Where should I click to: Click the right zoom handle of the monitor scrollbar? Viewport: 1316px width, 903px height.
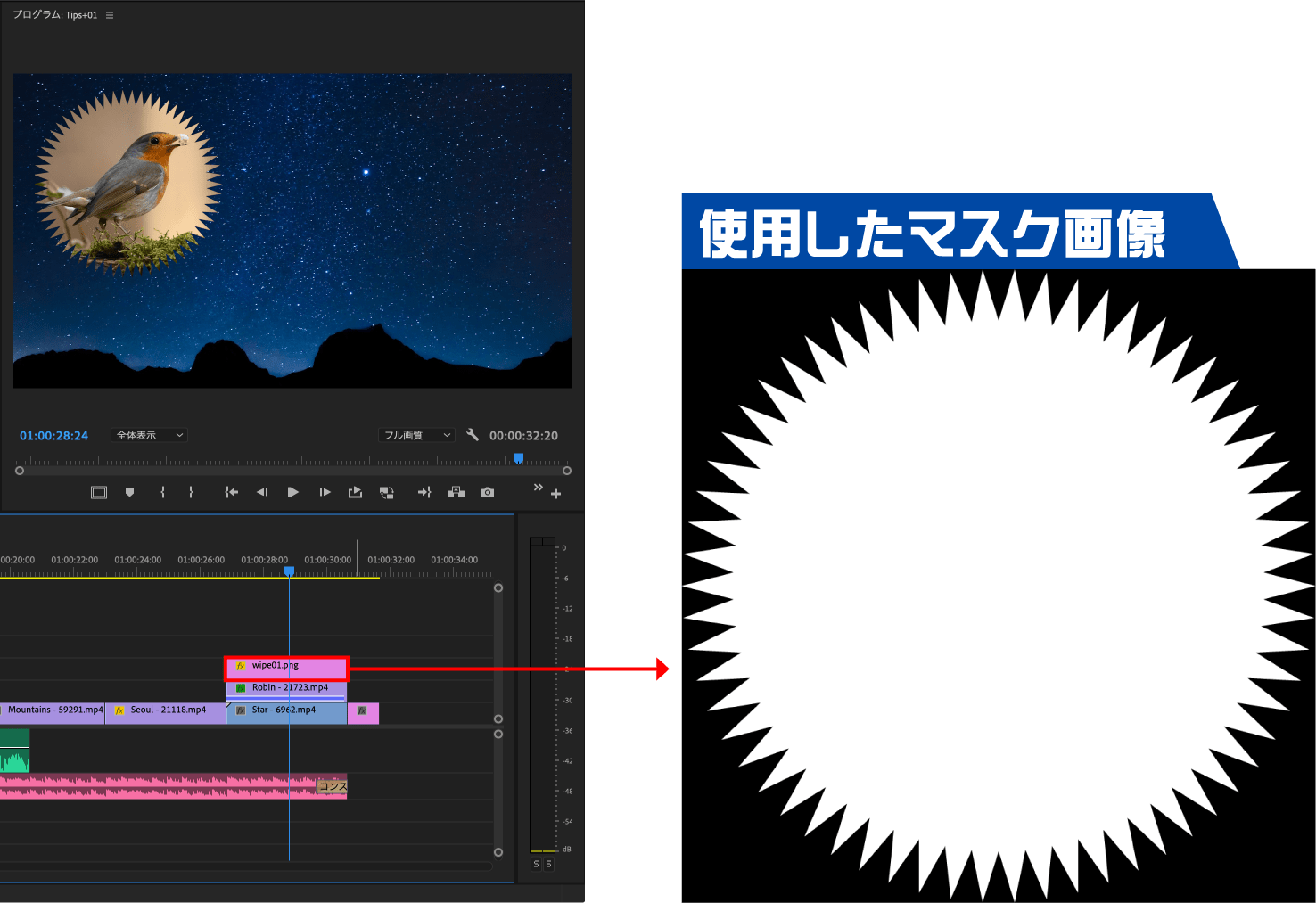tap(567, 471)
